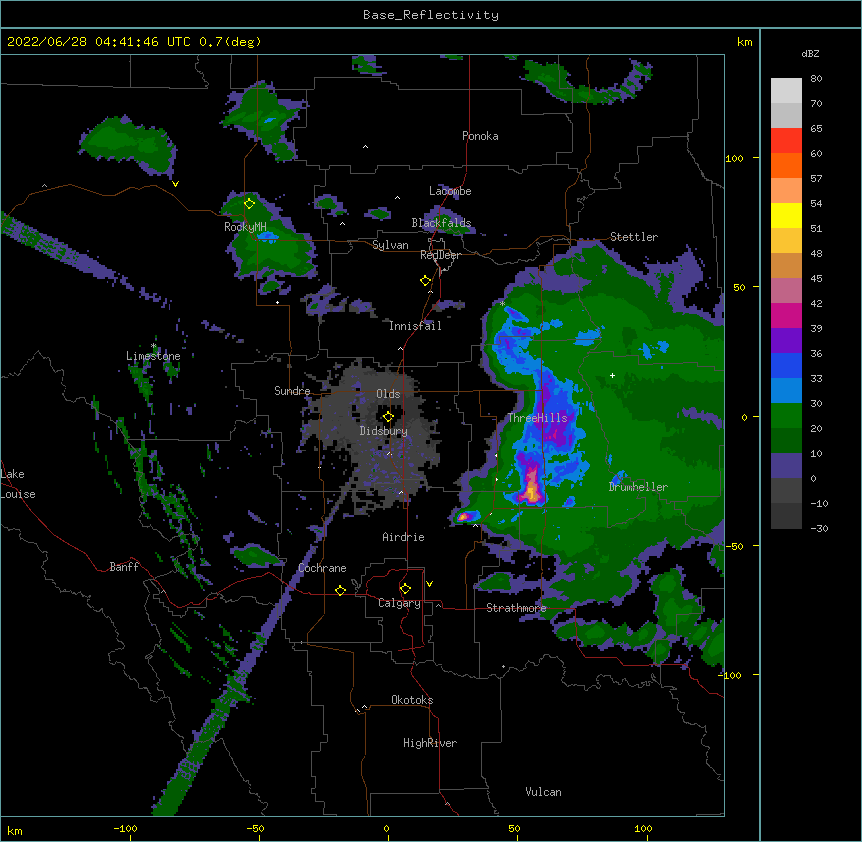862x842 pixels.
Task: Pick the bright green 20-30 dBZ legend swatch
Action: [786, 416]
